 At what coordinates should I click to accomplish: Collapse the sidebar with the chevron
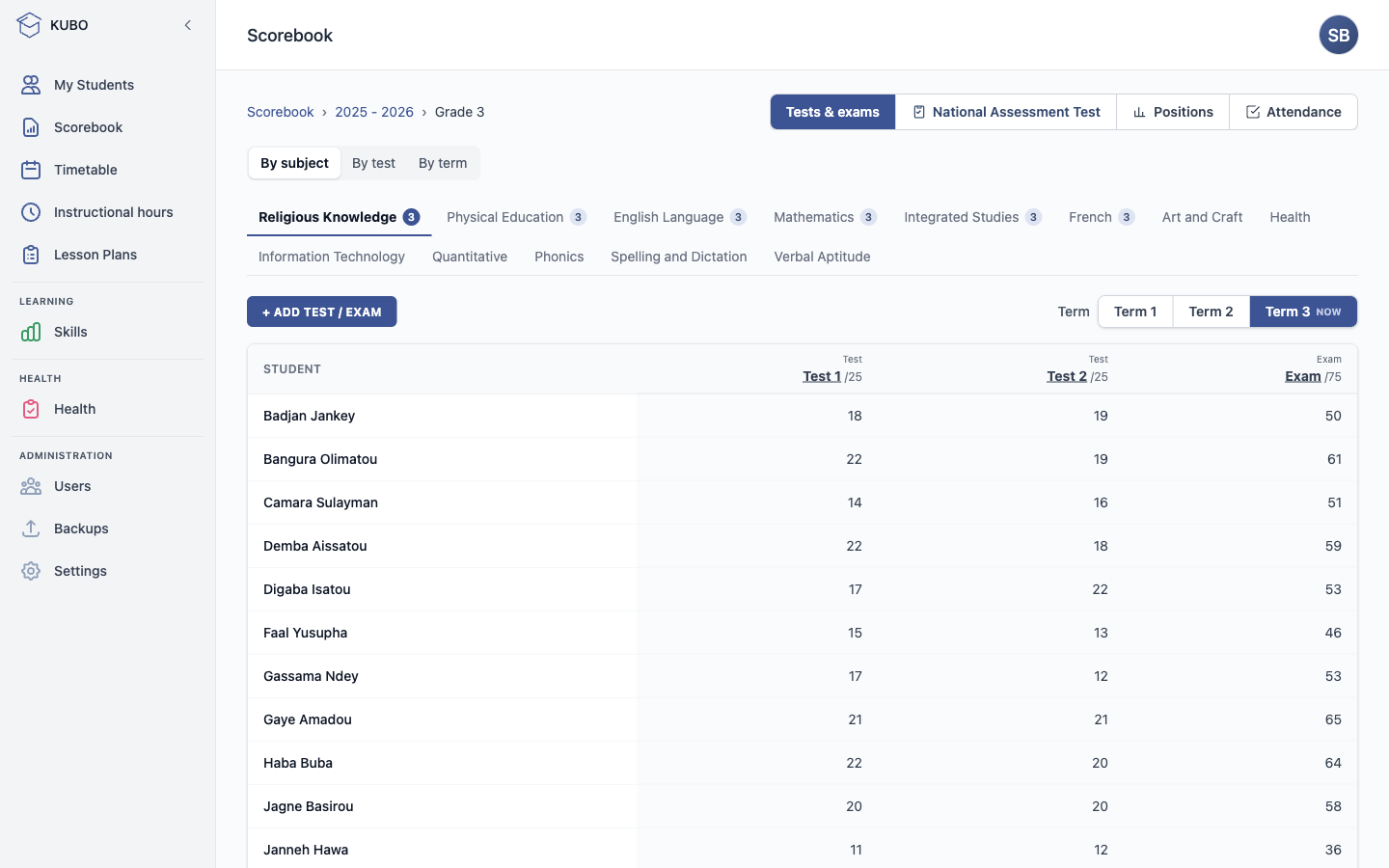click(188, 25)
